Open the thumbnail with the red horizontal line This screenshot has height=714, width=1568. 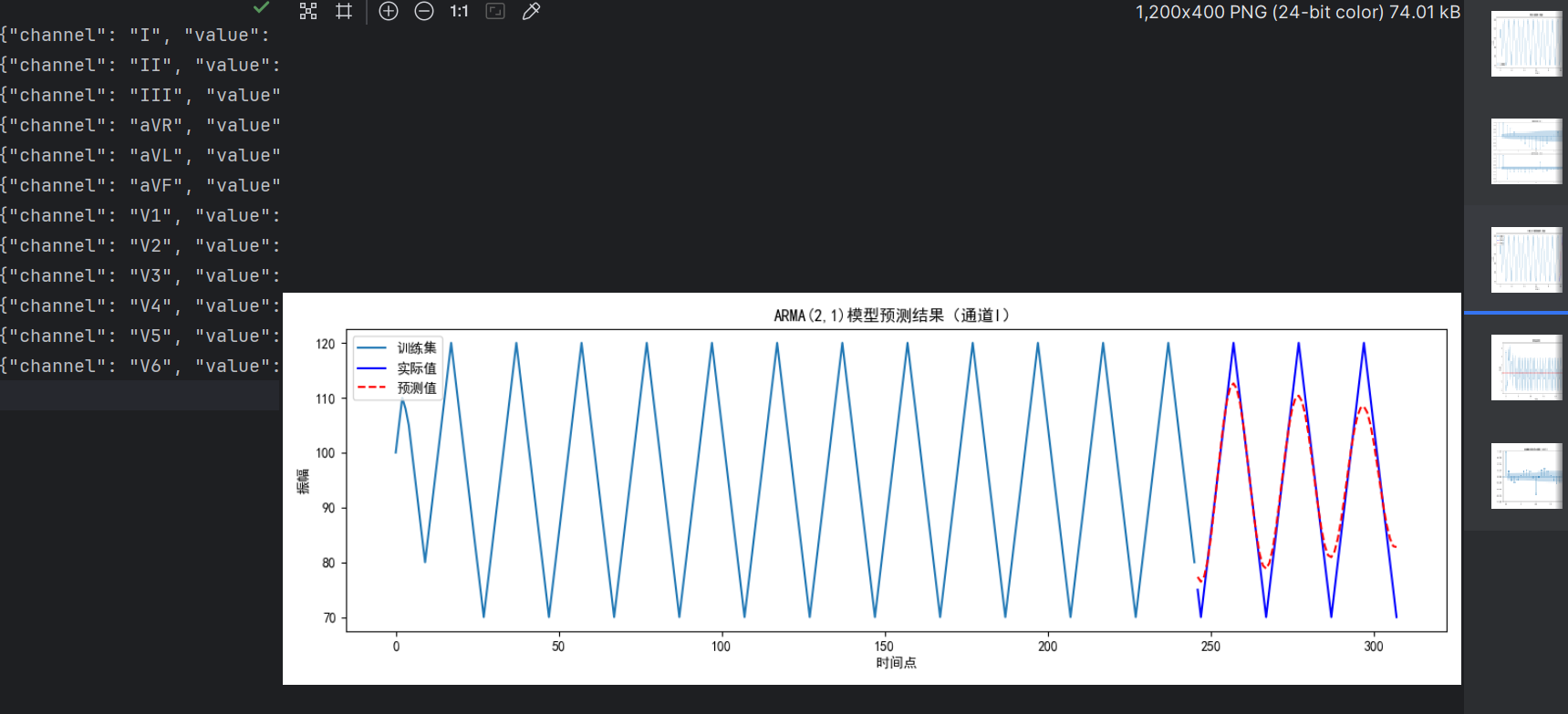1526,367
